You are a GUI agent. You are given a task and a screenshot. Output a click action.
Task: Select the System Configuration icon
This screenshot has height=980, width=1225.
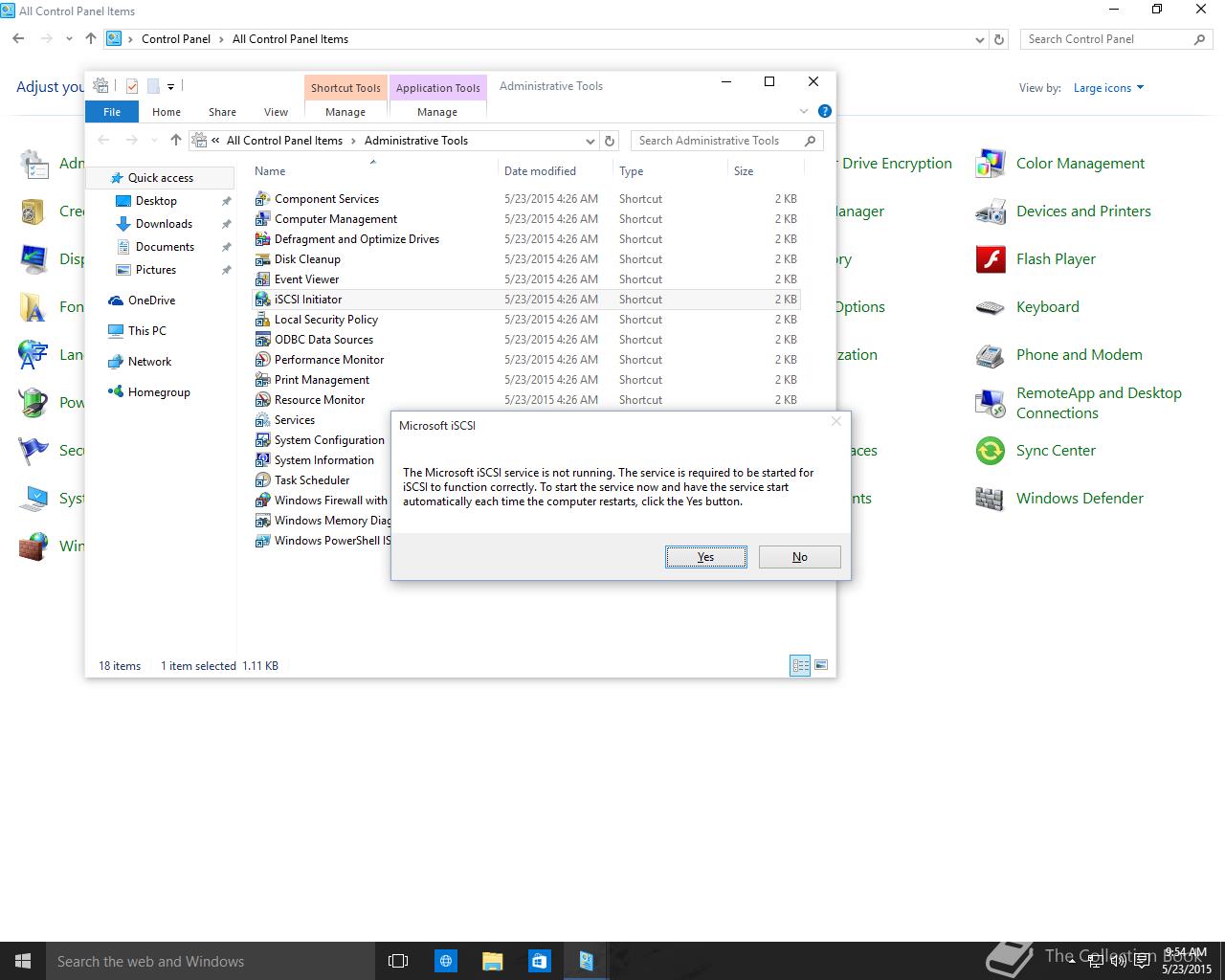[262, 440]
